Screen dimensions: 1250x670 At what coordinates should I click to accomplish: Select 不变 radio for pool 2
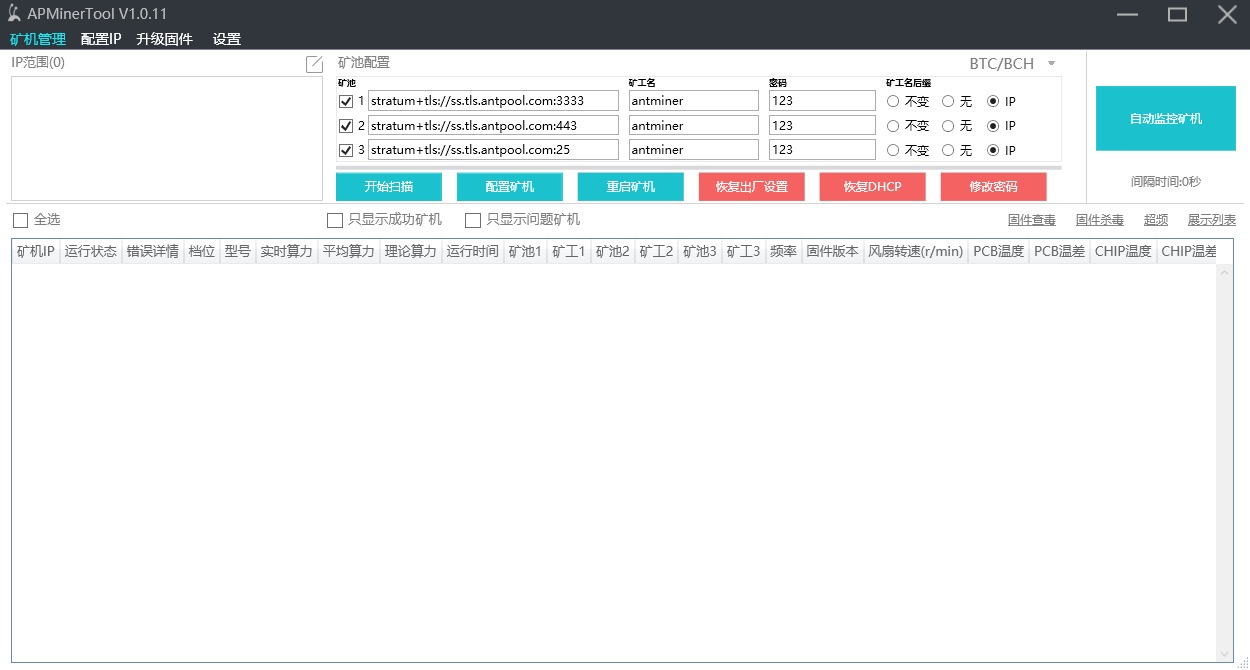893,126
